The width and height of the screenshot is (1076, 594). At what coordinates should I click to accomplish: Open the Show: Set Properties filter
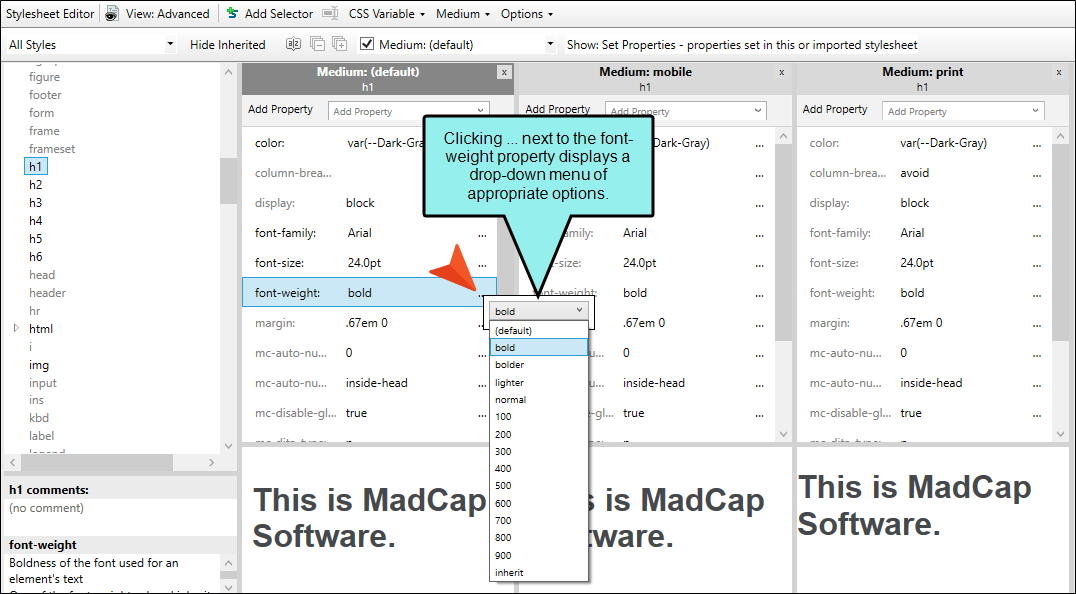(742, 45)
